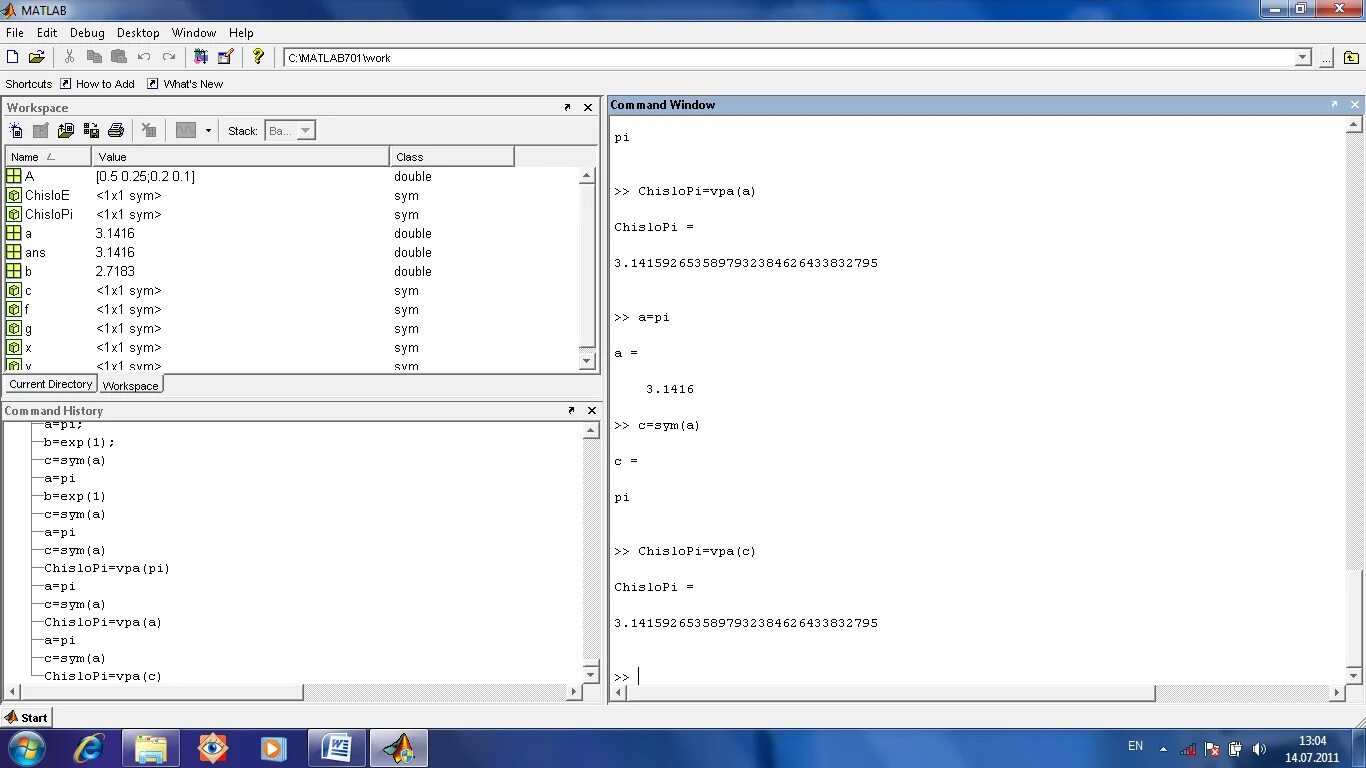Sort workspace by Value column header
Image resolution: width=1366 pixels, height=768 pixels.
(240, 157)
